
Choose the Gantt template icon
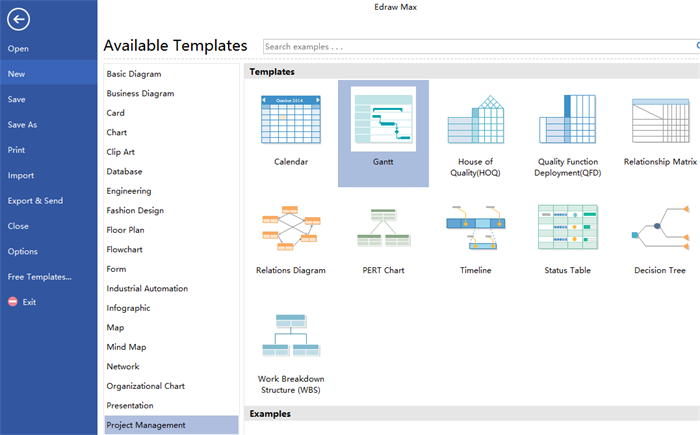click(x=383, y=119)
